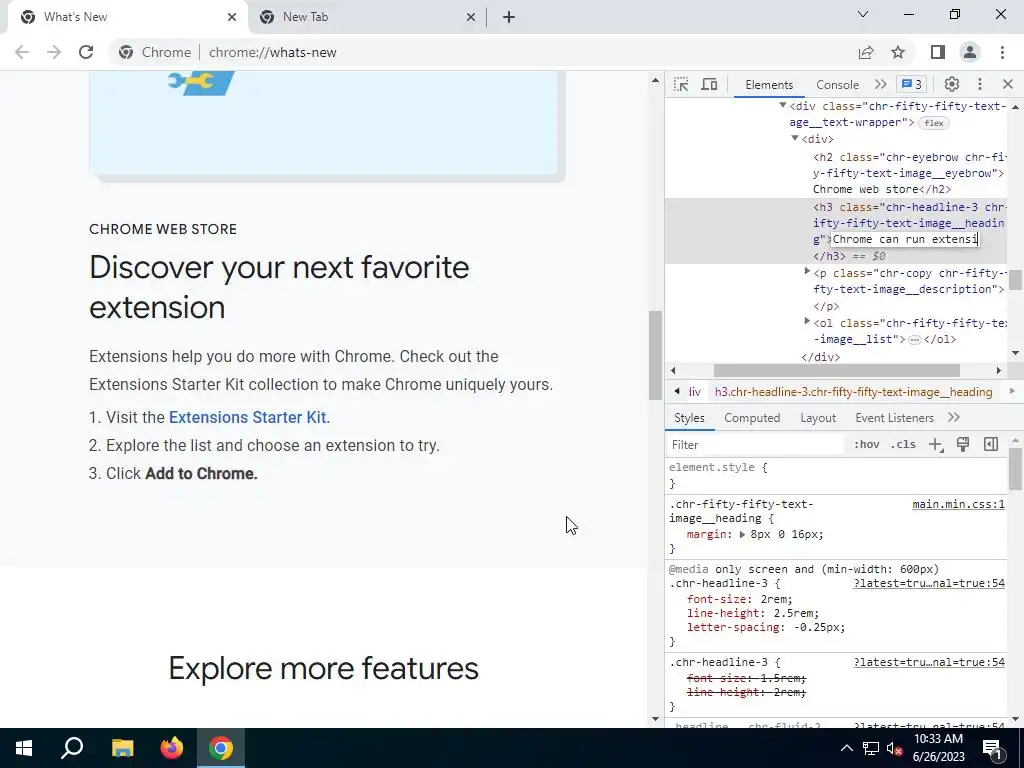Activate the inspect element picker icon

point(681,84)
